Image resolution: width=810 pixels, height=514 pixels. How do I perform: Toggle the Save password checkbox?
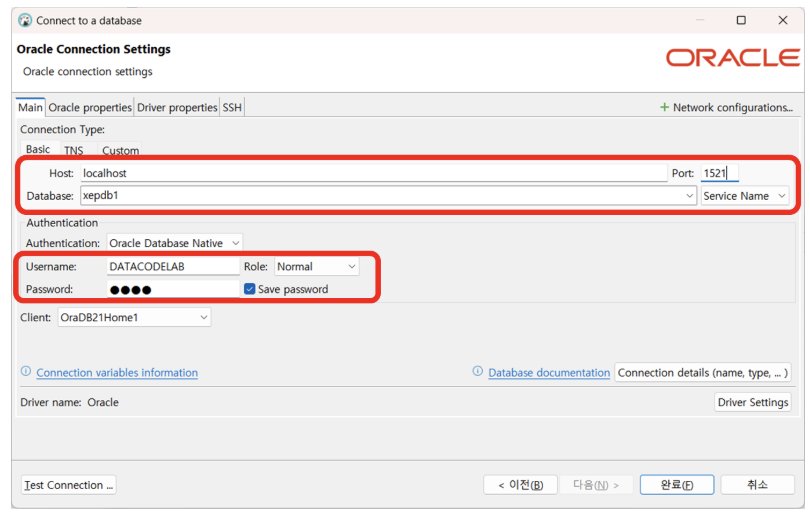pos(249,289)
